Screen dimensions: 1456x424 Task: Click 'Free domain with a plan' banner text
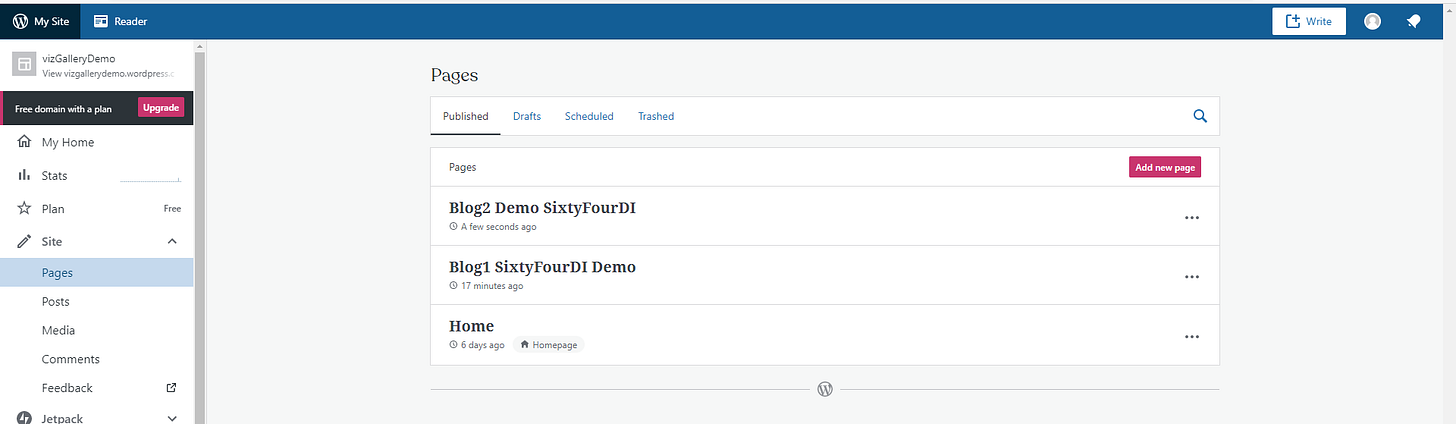tap(63, 108)
